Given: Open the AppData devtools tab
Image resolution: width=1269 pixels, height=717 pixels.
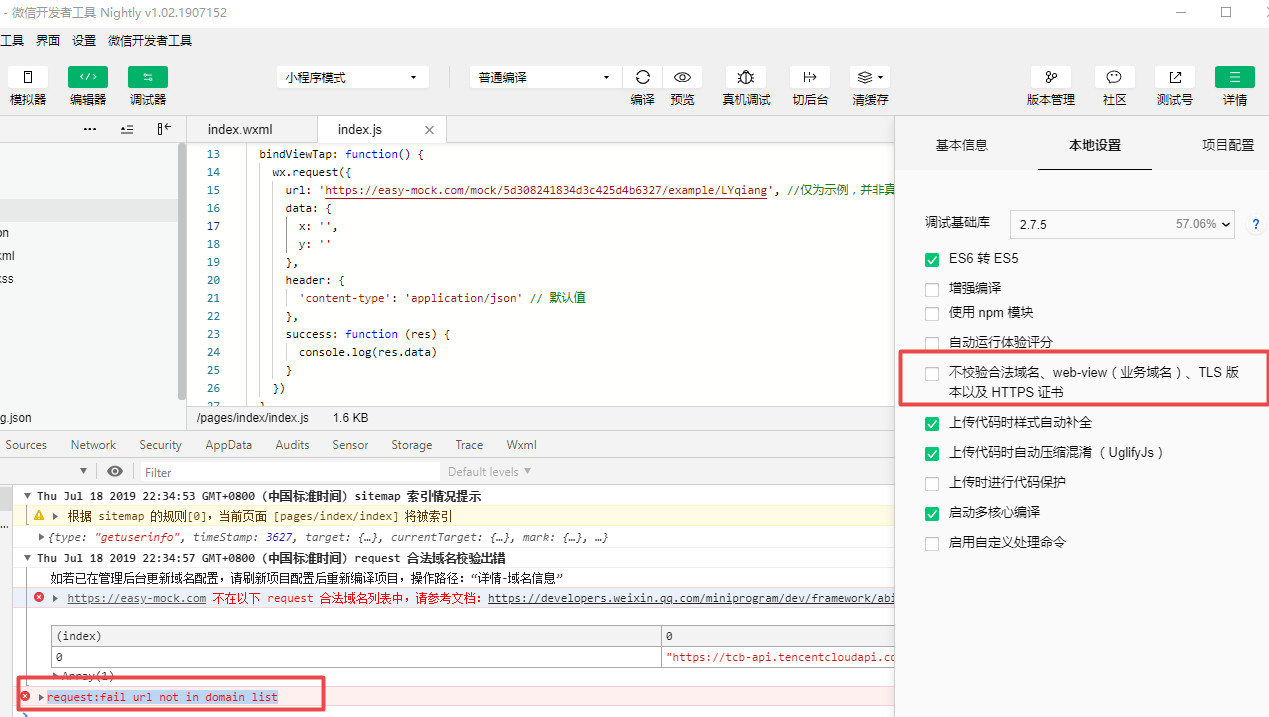Looking at the screenshot, I should (x=229, y=445).
